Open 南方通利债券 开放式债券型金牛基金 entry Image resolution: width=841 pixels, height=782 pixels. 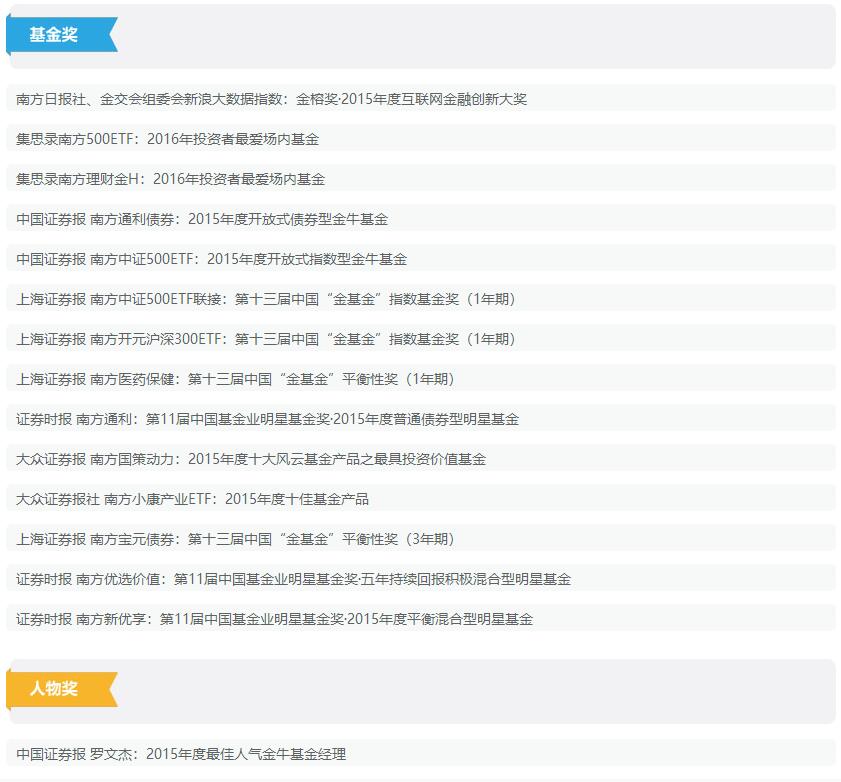[x=202, y=219]
